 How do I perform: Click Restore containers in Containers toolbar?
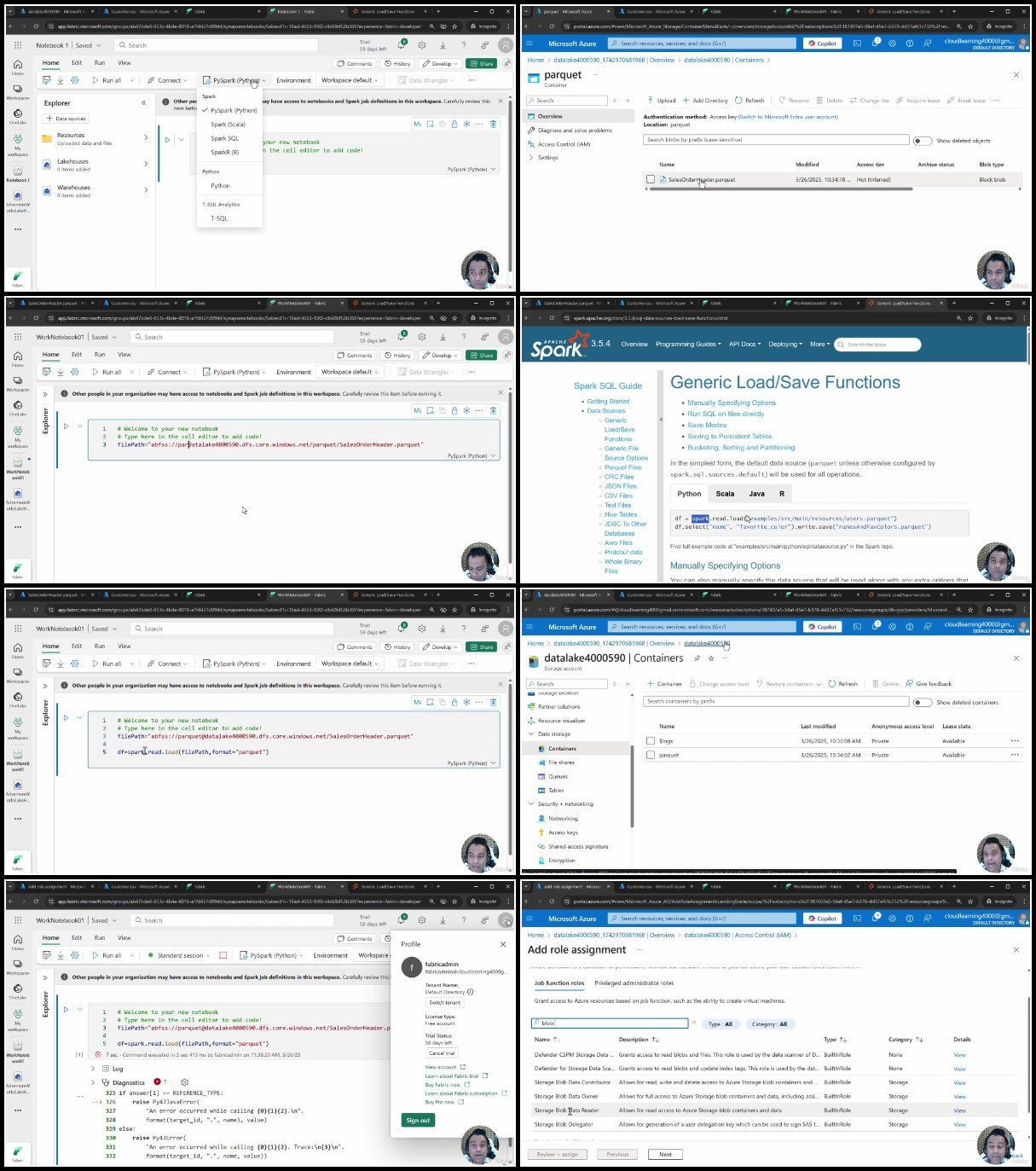[x=789, y=683]
